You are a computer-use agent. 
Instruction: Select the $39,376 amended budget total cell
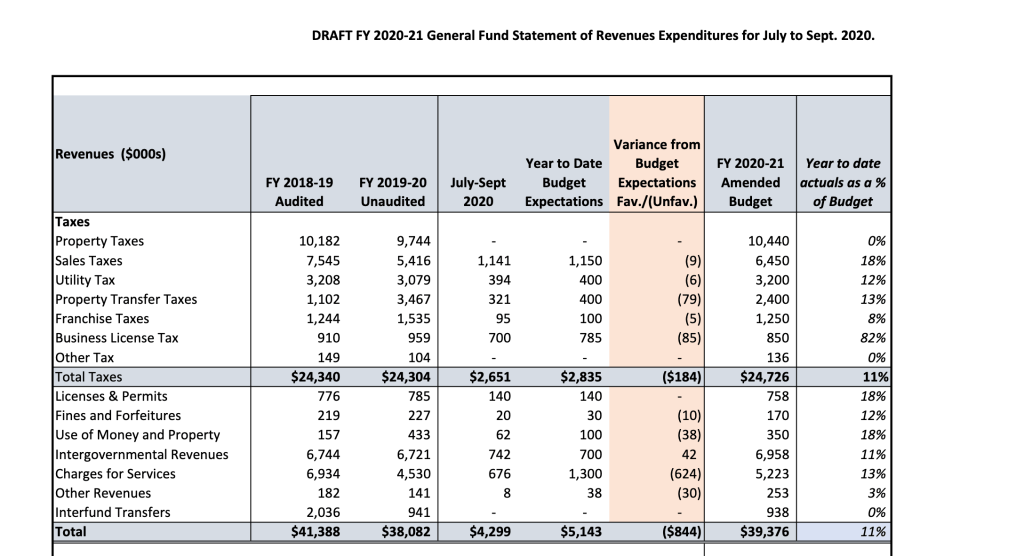[760, 532]
